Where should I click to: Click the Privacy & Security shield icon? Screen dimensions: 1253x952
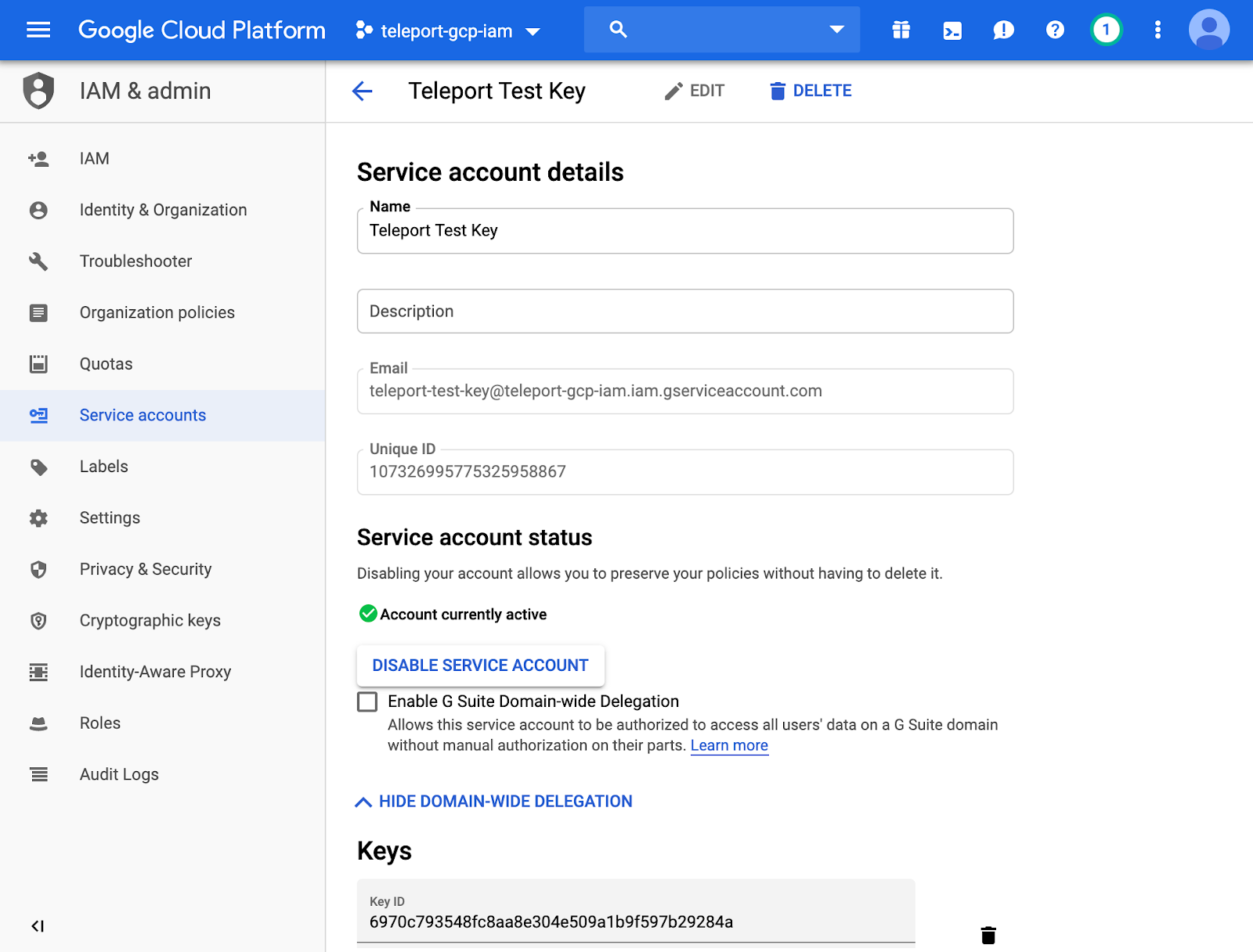pyautogui.click(x=38, y=569)
